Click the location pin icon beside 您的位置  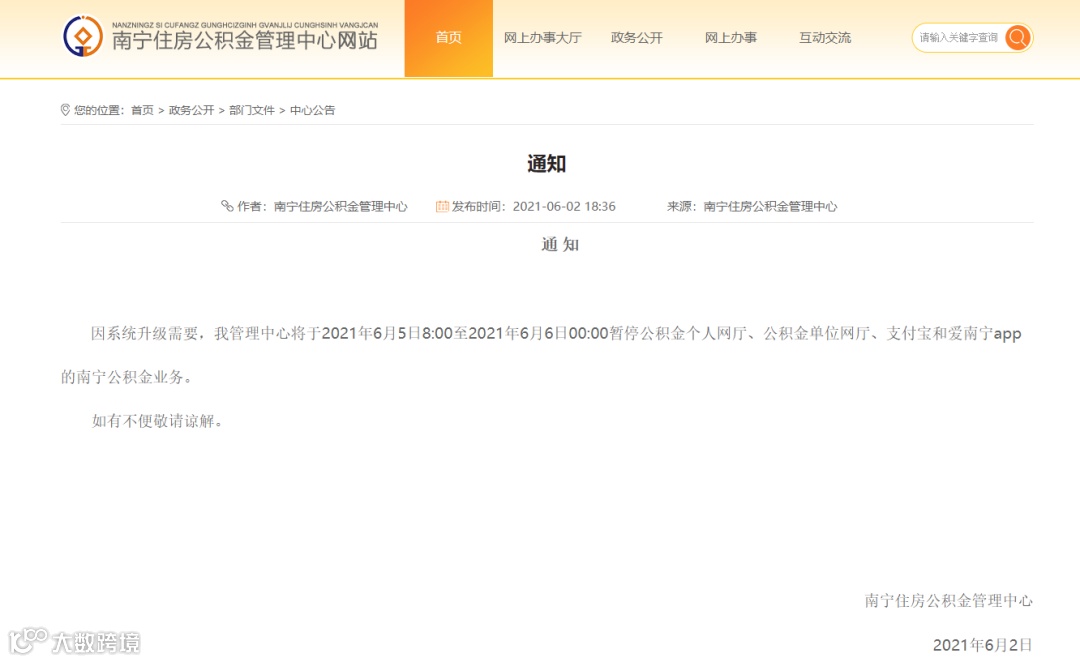[65, 110]
